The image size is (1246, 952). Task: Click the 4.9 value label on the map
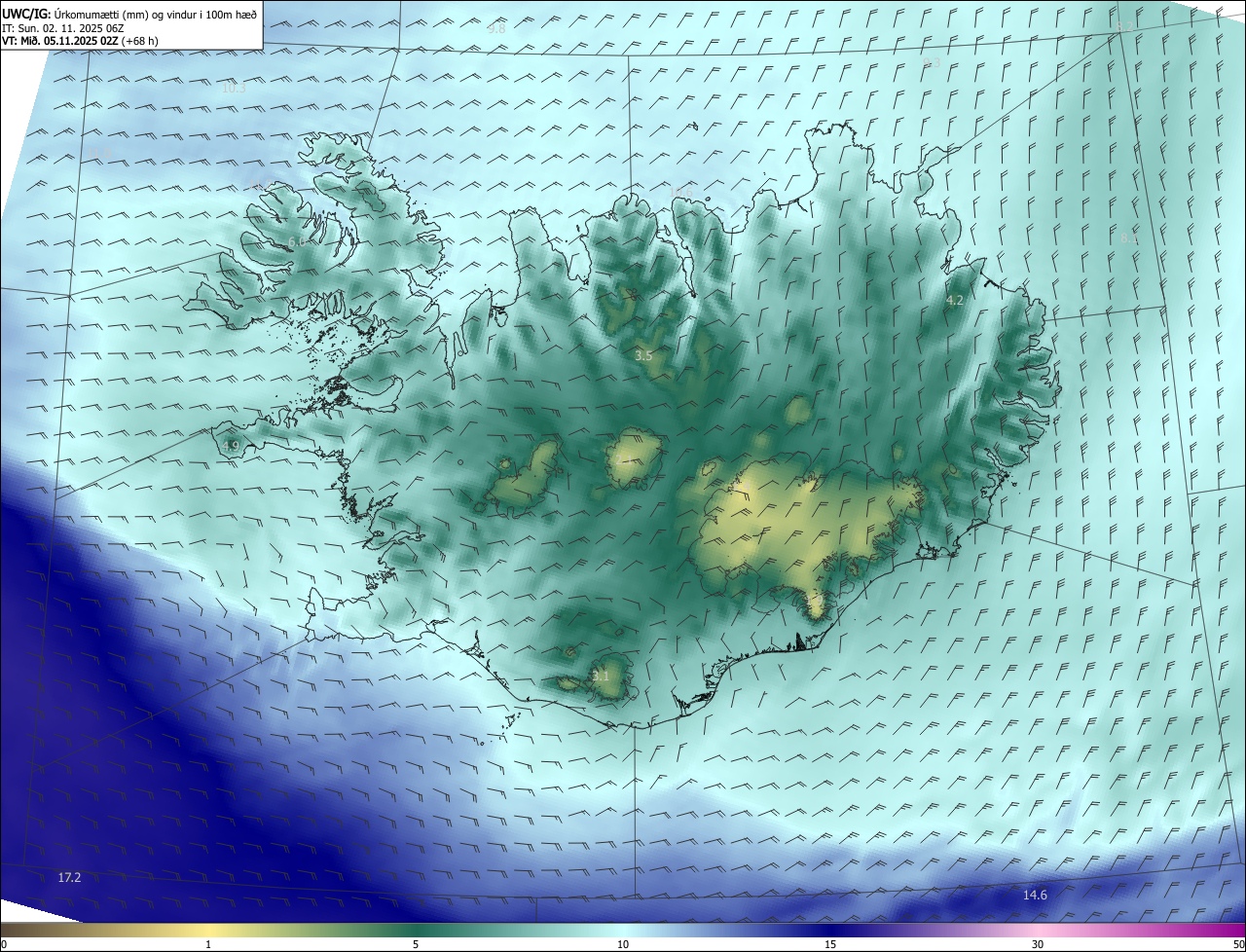pyautogui.click(x=231, y=447)
